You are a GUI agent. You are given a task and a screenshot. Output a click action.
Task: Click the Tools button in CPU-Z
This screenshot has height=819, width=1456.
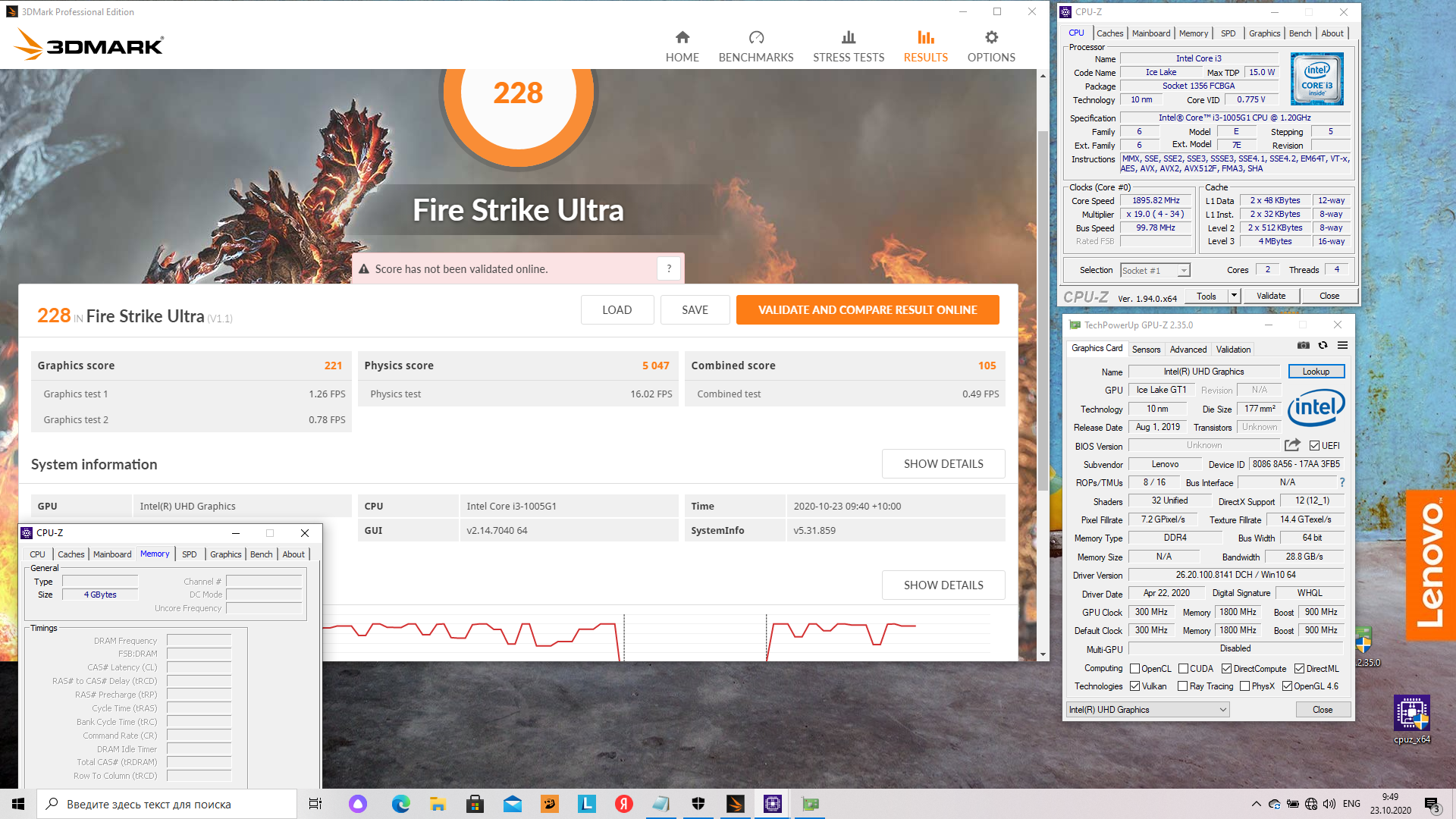click(x=1206, y=296)
